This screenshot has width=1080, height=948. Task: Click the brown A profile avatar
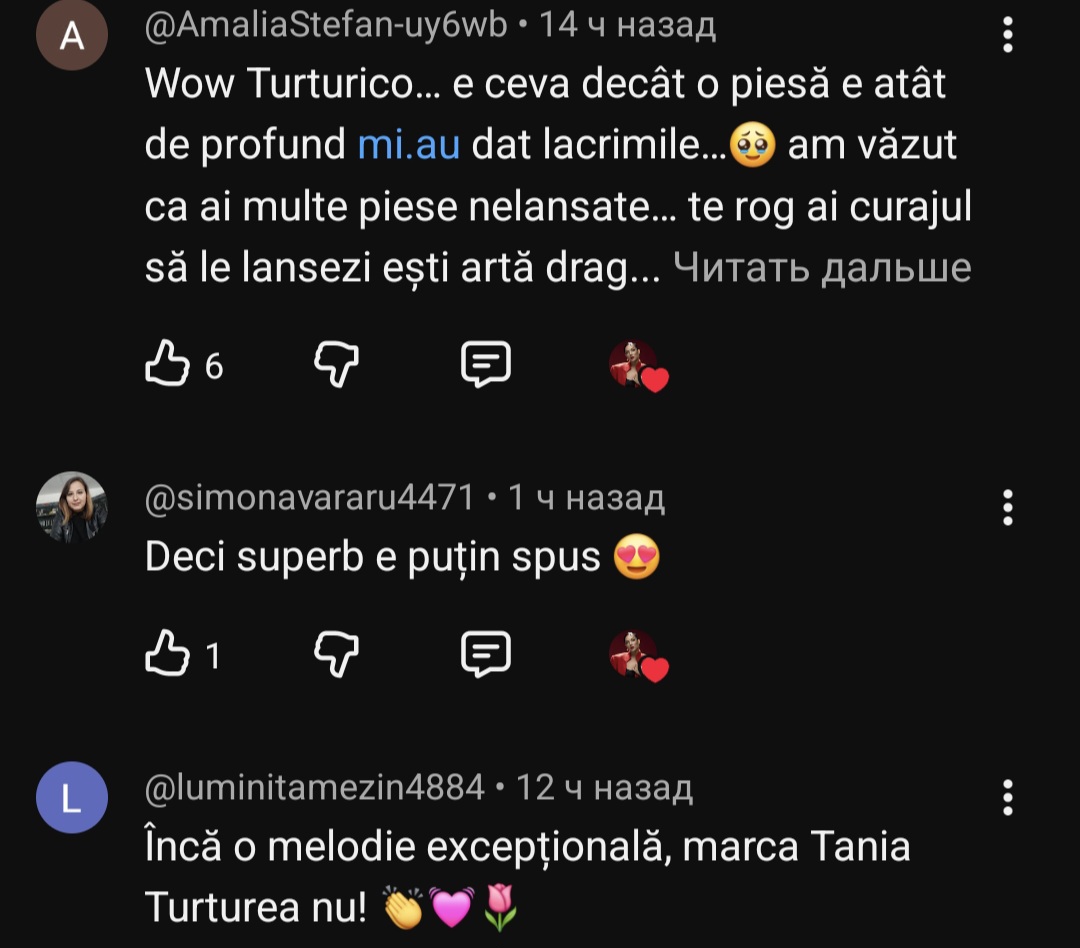pos(71,36)
